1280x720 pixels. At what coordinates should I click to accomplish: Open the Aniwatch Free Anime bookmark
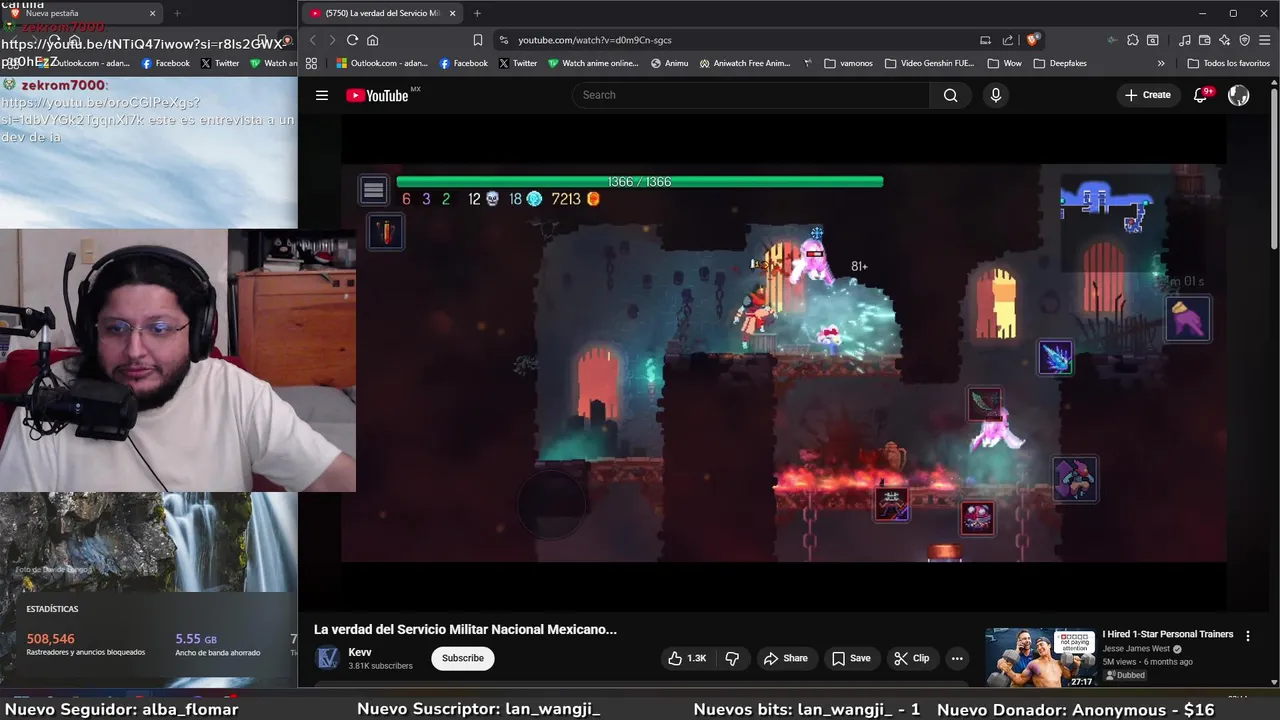point(746,63)
